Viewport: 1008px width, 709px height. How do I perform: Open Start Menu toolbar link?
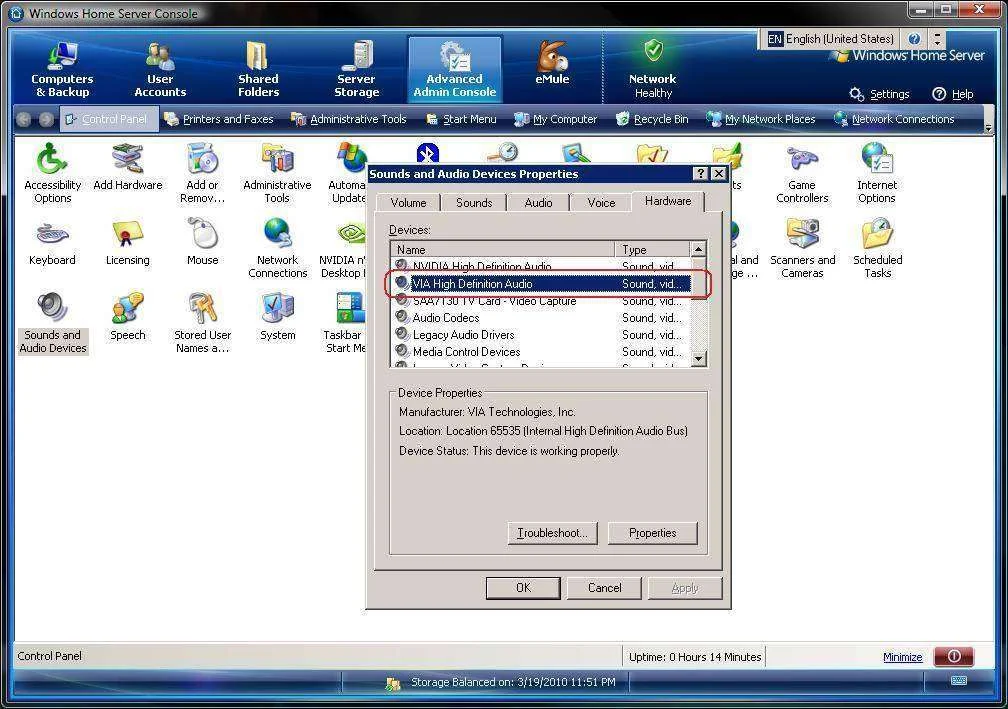point(462,119)
